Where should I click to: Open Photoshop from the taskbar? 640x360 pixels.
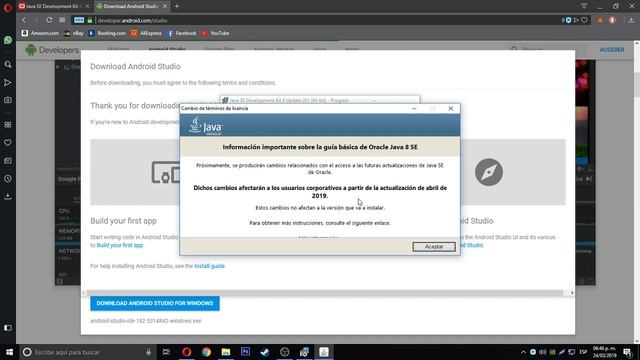pyautogui.click(x=245, y=352)
